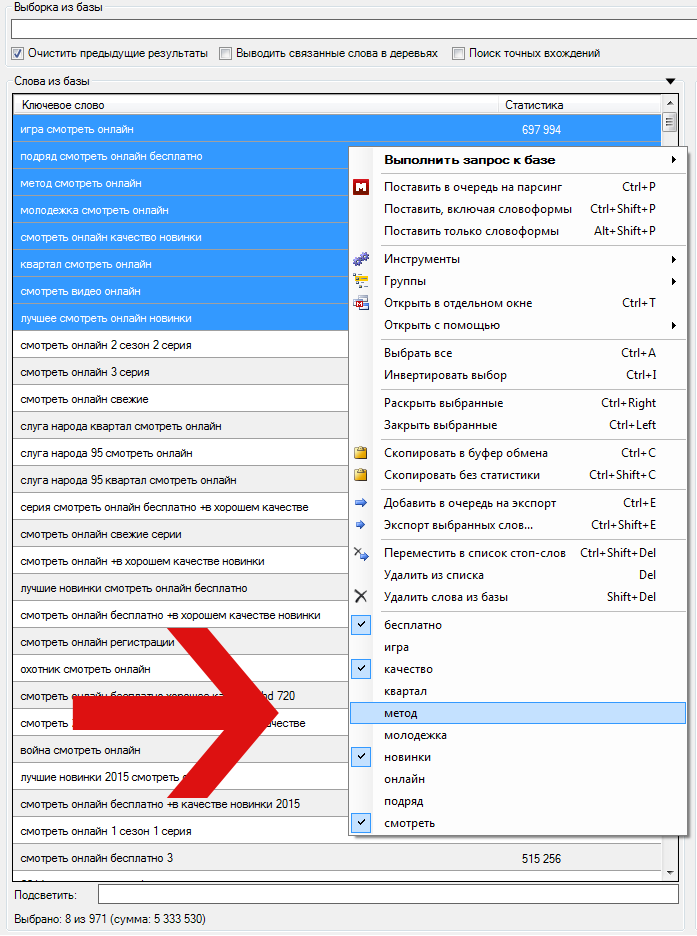Viewport: 697px width, 936px height.
Task: Select row 'смотреть онлайн 1 сезон 1 серия'
Action: point(181,831)
